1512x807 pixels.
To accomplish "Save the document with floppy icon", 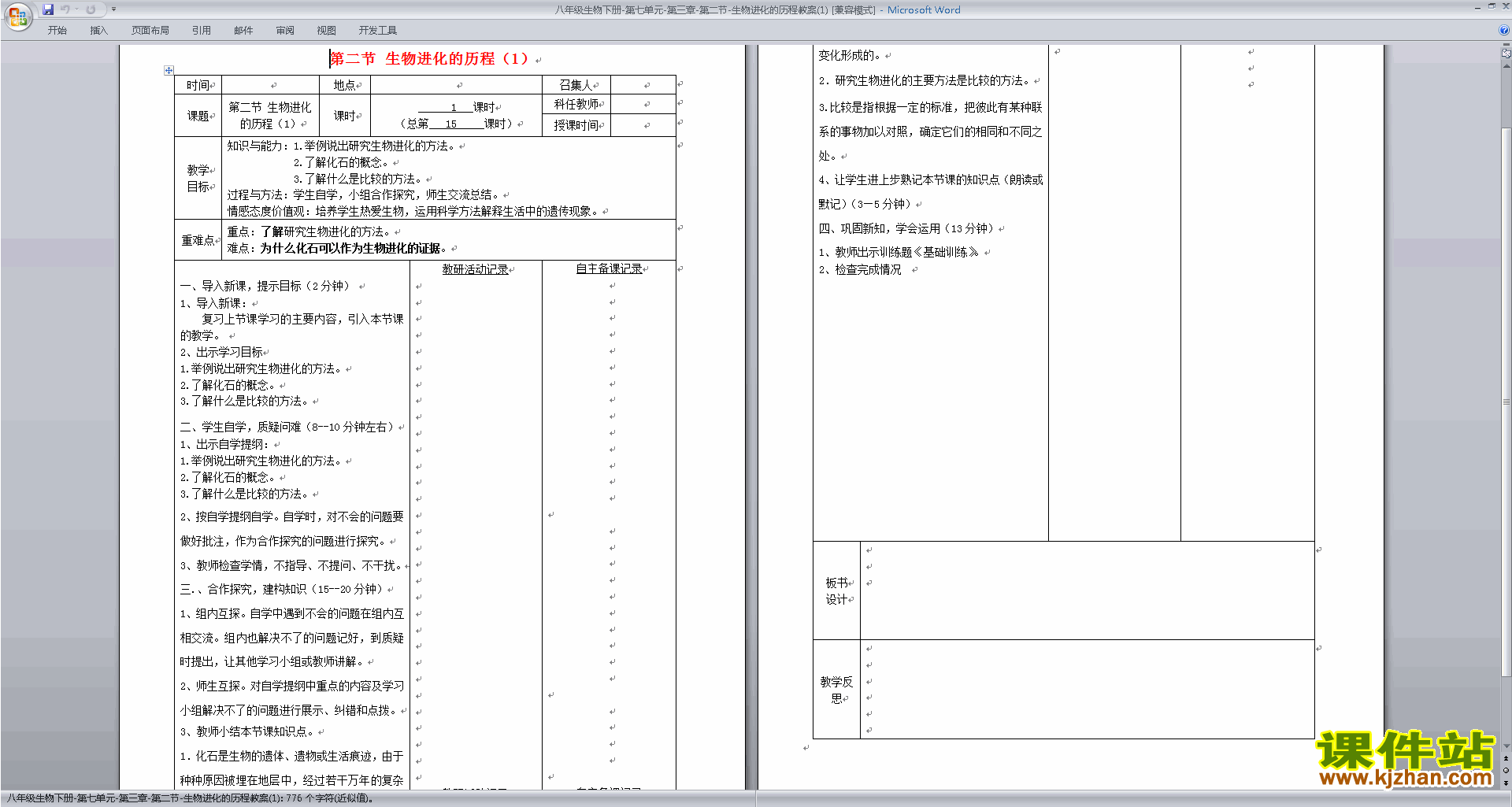I will coord(48,9).
